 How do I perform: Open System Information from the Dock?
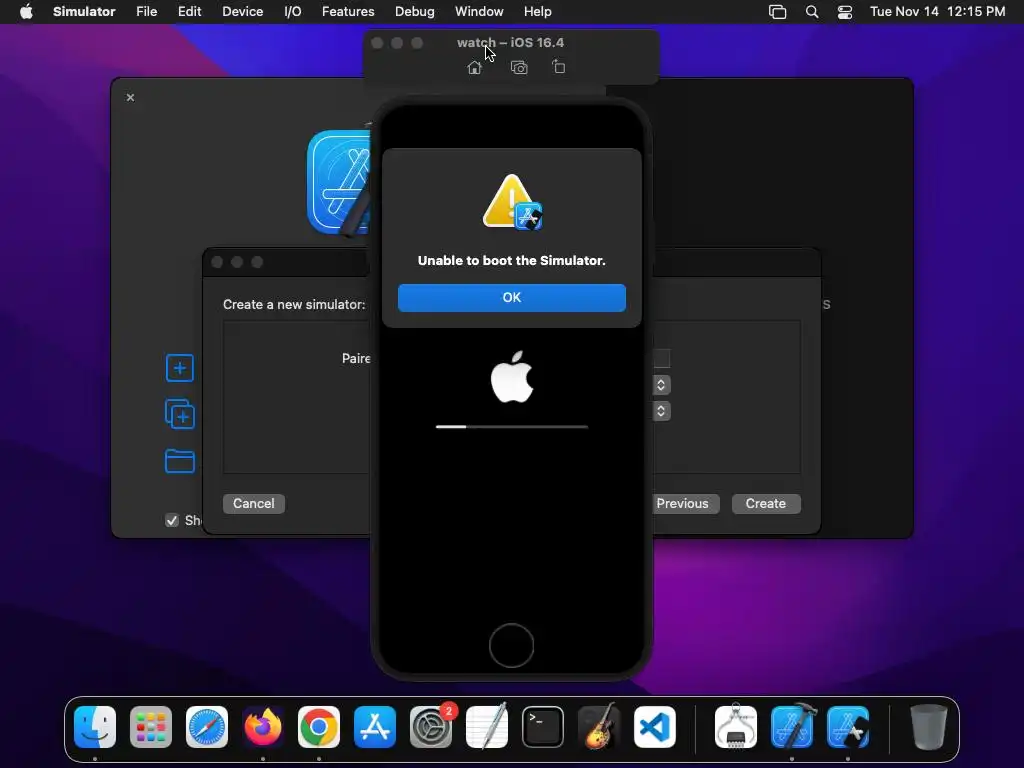(736, 727)
